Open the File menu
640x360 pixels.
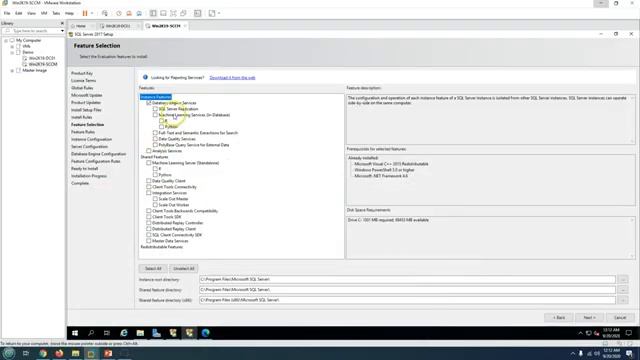point(7,13)
